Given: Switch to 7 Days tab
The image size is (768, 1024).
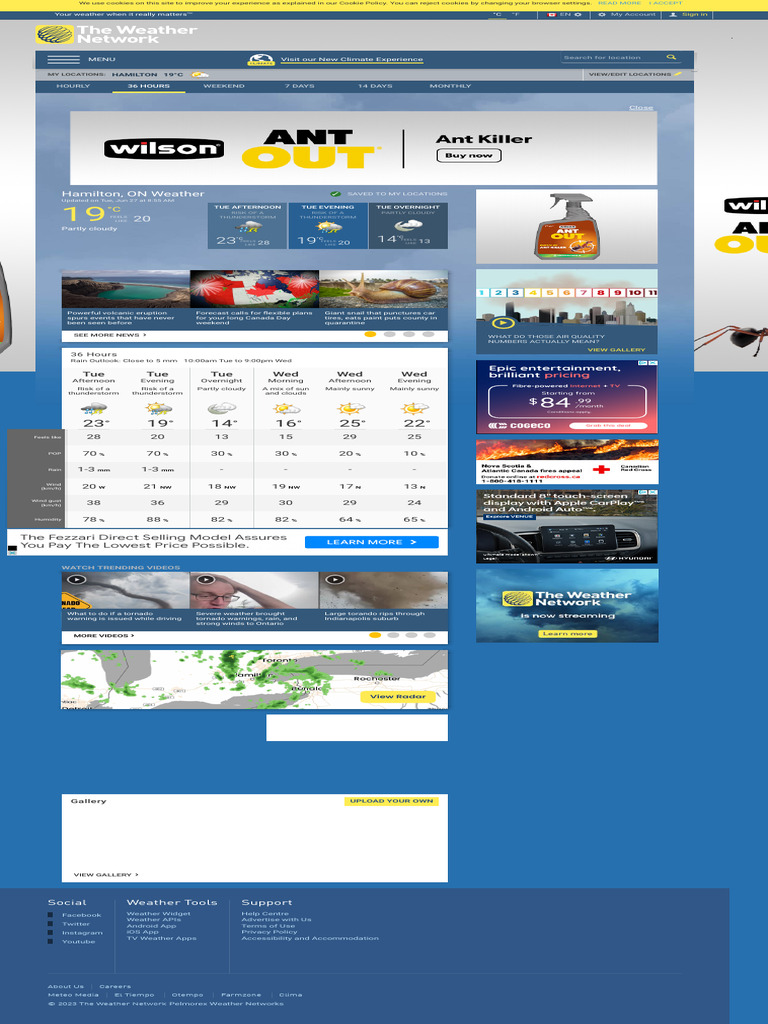Looking at the screenshot, I should point(299,86).
